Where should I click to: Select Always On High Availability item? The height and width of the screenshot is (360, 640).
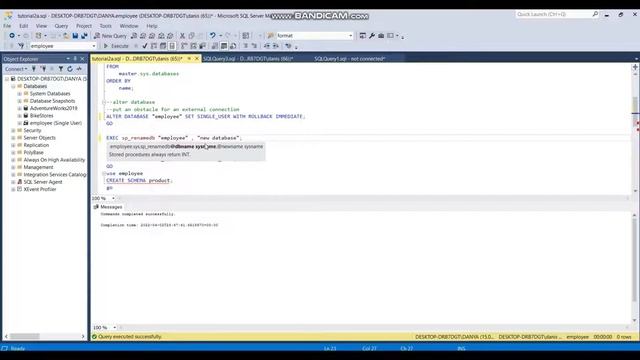(54, 160)
